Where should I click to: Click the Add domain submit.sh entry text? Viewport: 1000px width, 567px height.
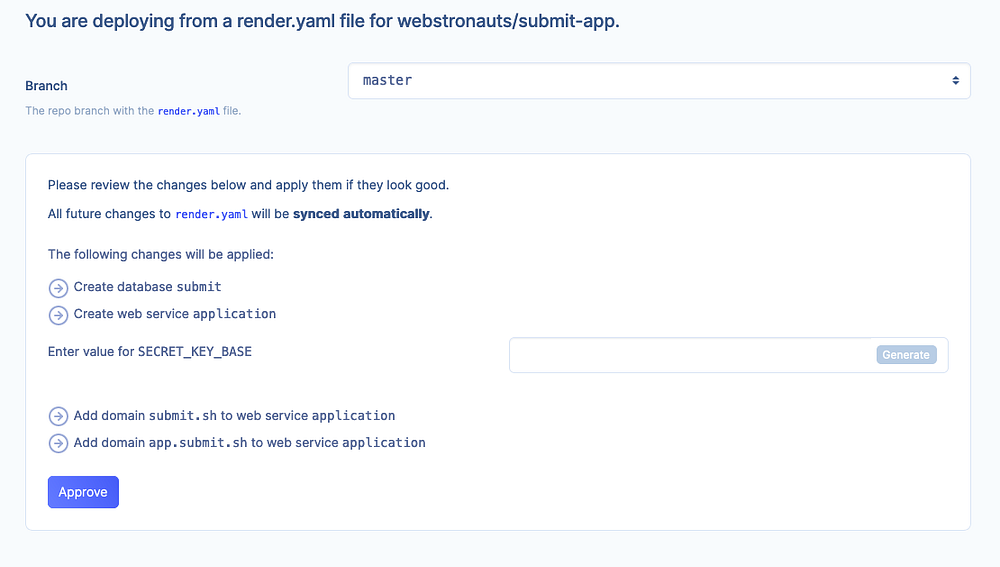234,415
